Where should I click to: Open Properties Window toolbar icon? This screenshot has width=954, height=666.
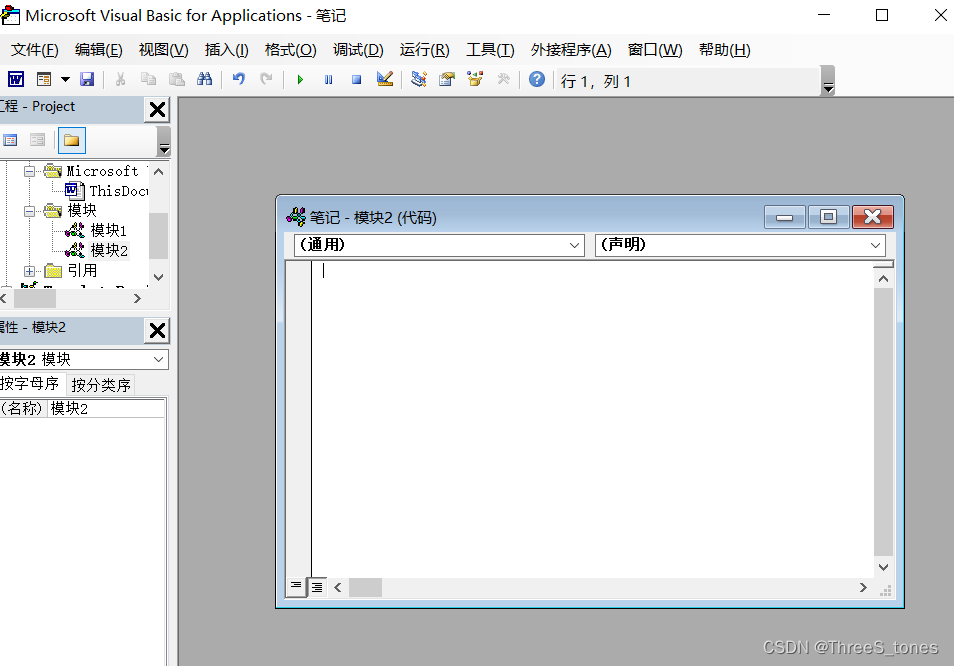pos(447,79)
